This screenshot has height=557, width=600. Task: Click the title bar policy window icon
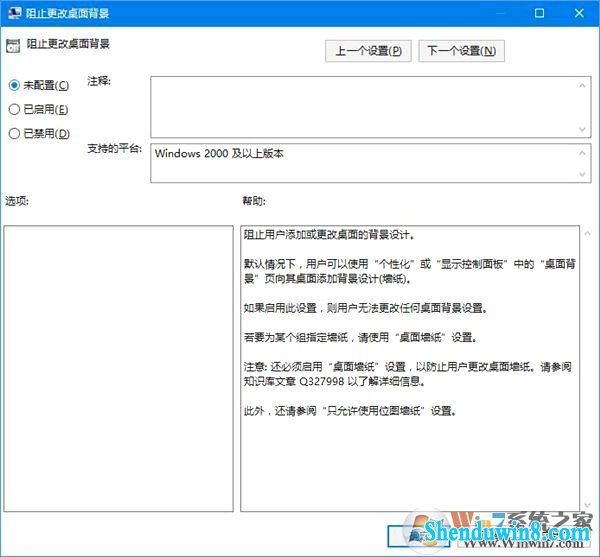click(15, 13)
